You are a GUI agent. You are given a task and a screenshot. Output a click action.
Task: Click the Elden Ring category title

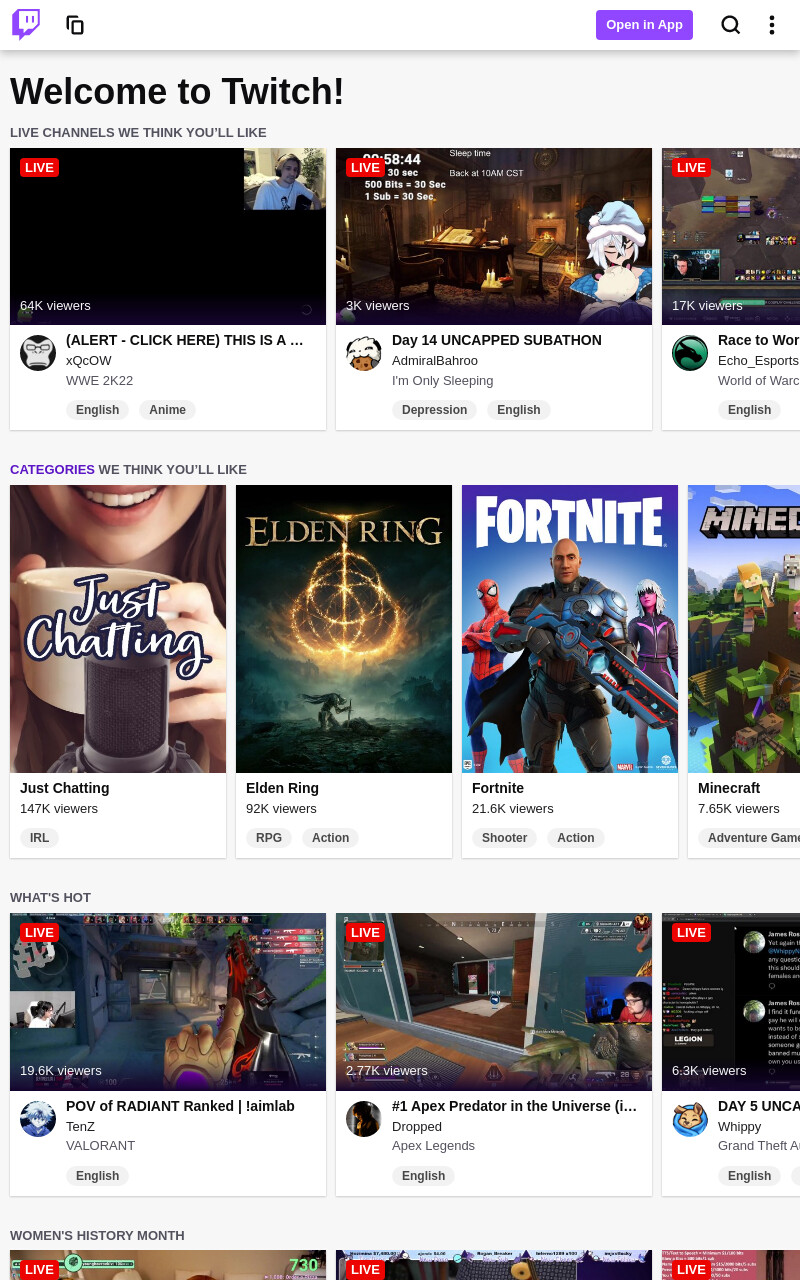282,788
